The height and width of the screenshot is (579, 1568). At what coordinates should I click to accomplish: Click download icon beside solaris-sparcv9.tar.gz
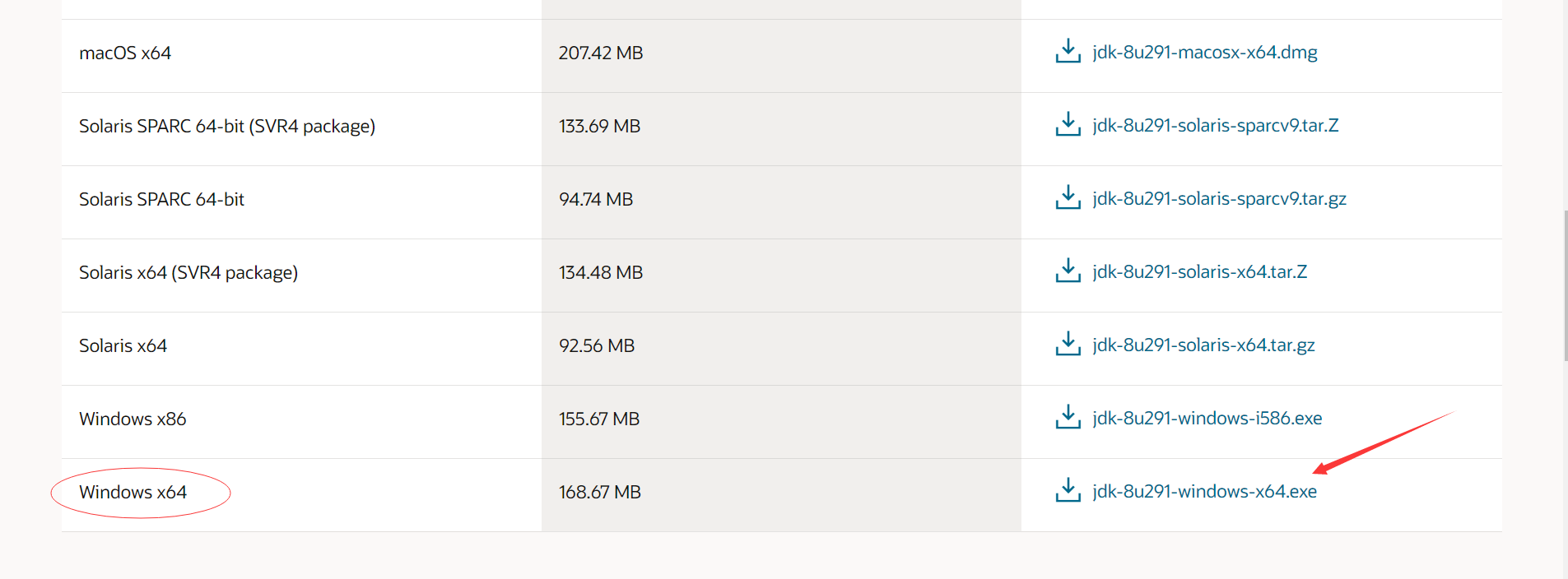pyautogui.click(x=1068, y=197)
